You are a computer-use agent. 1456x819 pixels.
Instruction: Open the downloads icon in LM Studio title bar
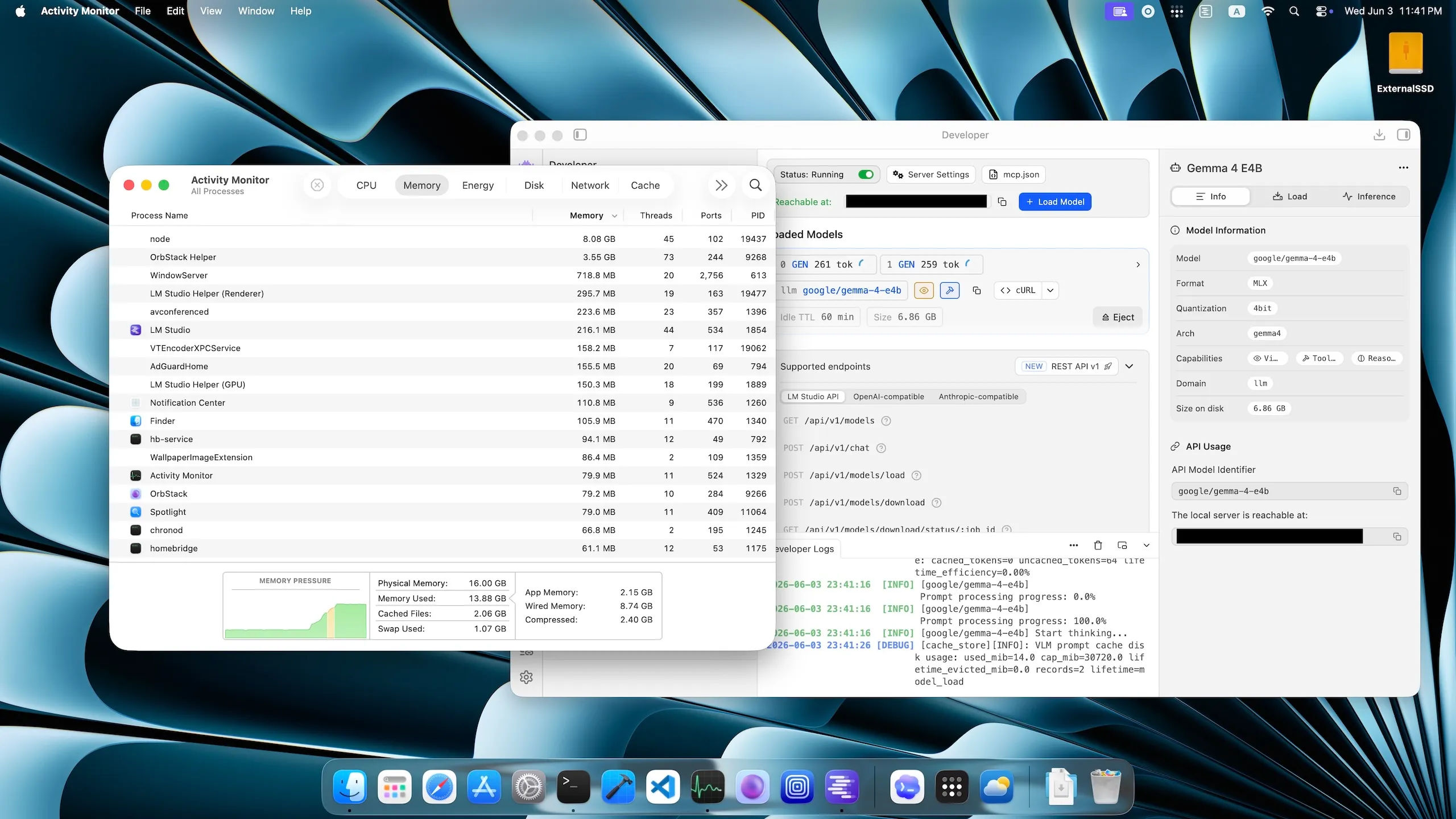tap(1379, 135)
